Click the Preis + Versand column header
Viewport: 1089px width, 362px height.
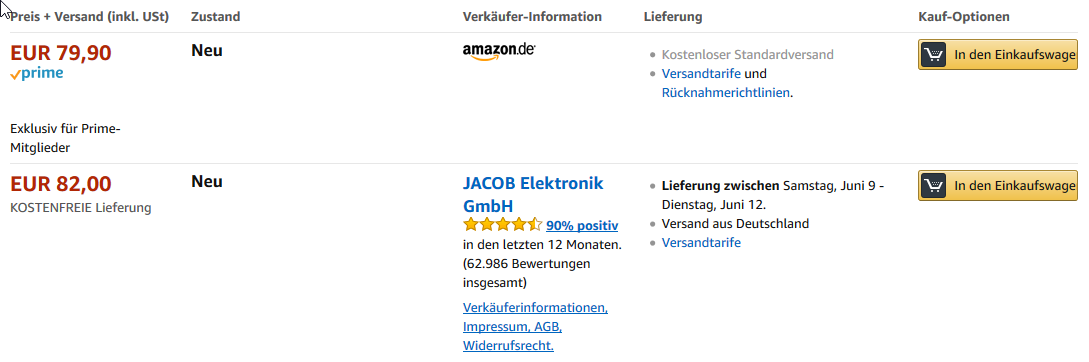coord(90,17)
